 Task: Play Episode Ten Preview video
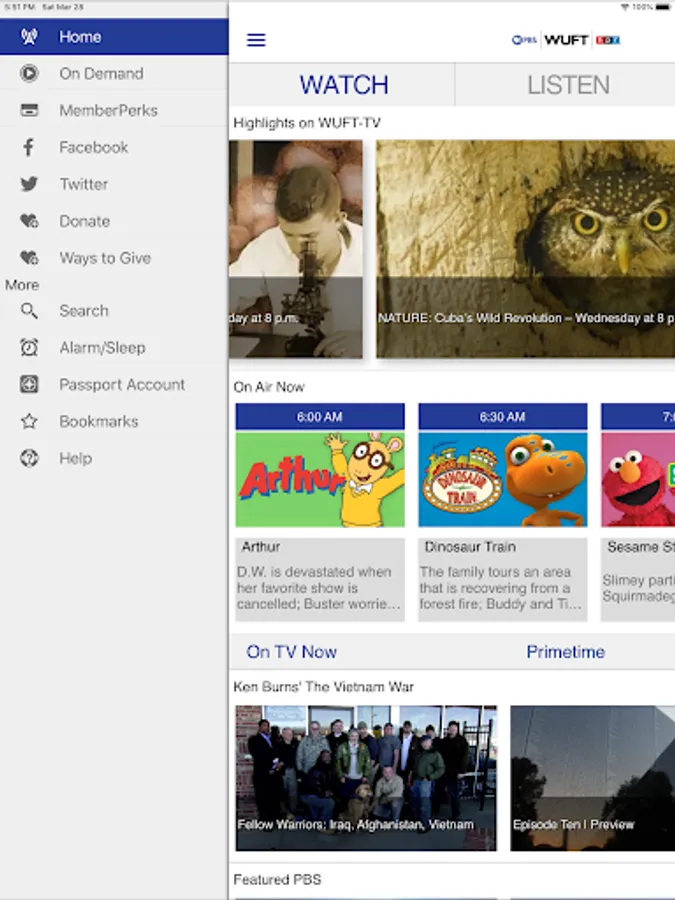(592, 778)
